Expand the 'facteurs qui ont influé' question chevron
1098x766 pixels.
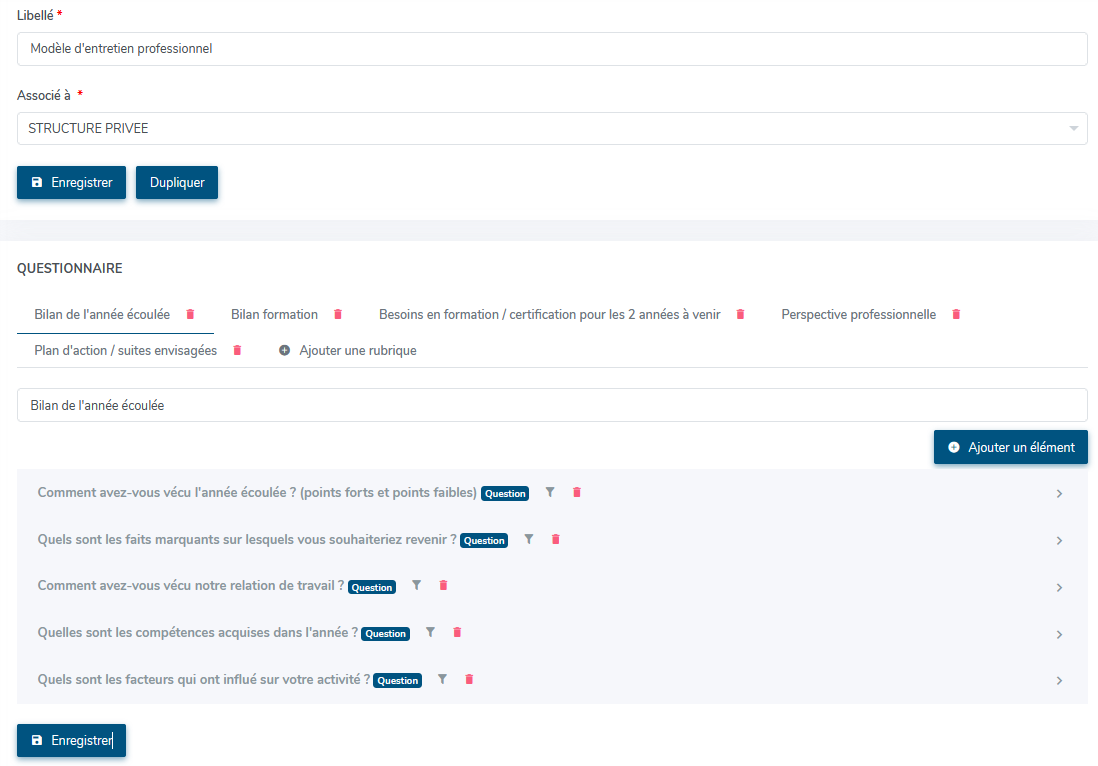pyautogui.click(x=1059, y=681)
